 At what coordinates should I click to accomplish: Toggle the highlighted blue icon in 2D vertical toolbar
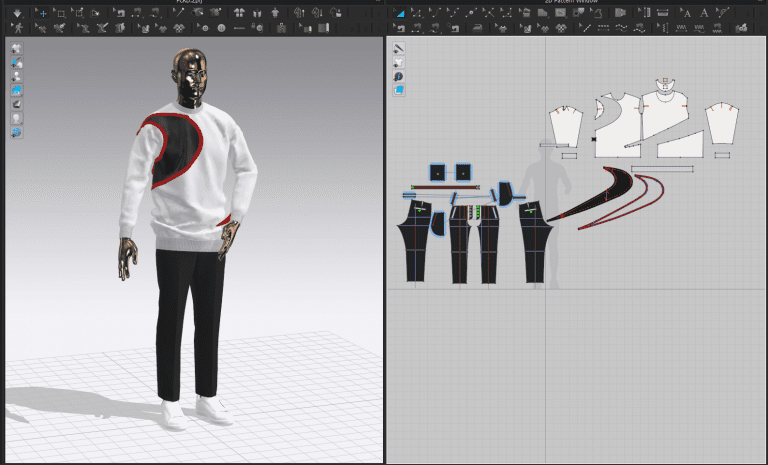(x=399, y=90)
